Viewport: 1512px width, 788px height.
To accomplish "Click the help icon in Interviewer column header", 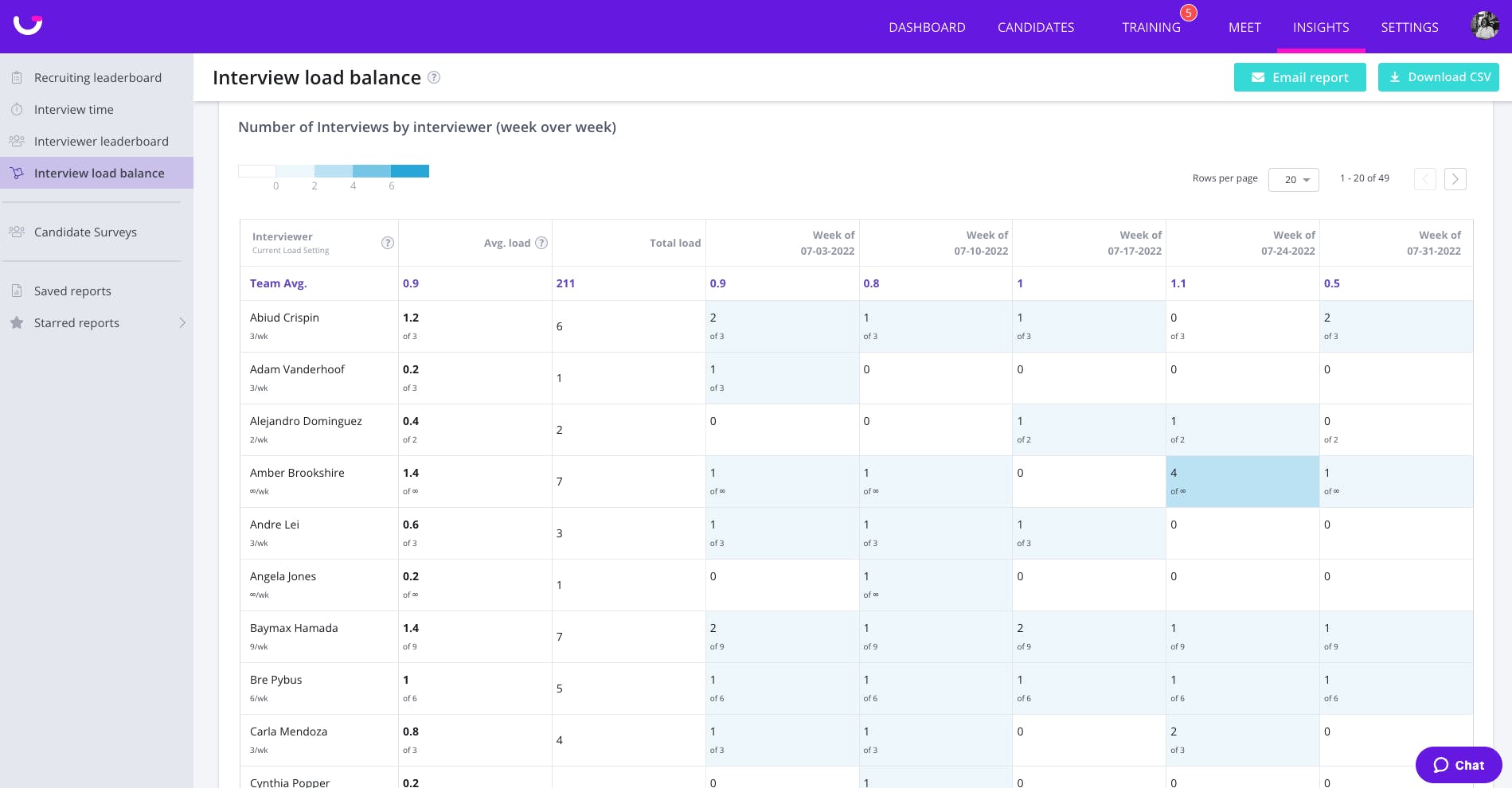I will coord(388,243).
